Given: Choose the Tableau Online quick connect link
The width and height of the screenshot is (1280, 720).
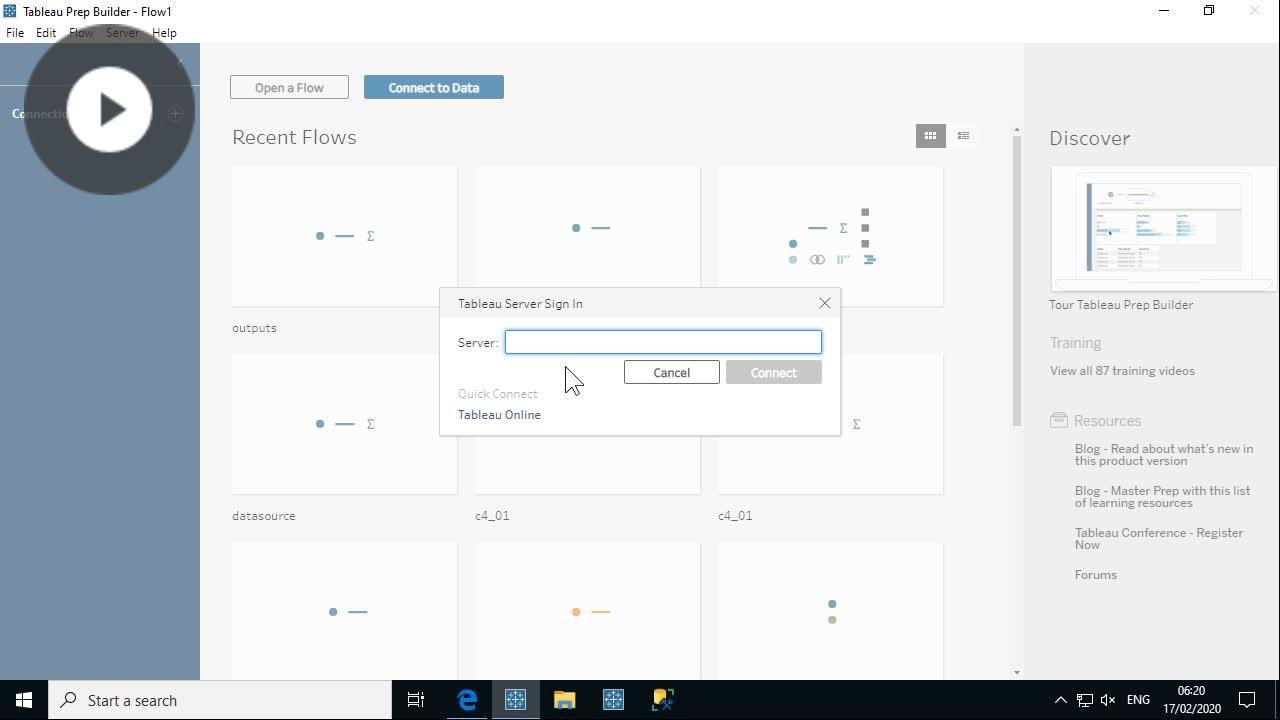Looking at the screenshot, I should click(x=499, y=415).
